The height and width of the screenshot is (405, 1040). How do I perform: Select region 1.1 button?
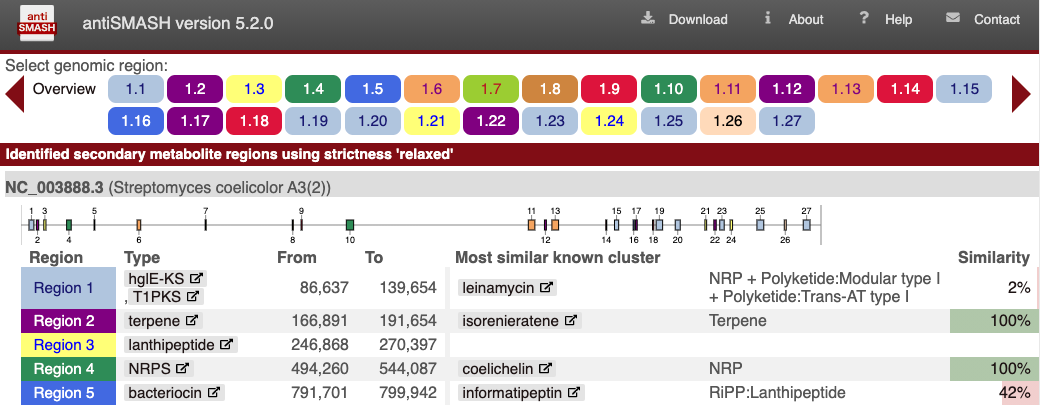136,89
